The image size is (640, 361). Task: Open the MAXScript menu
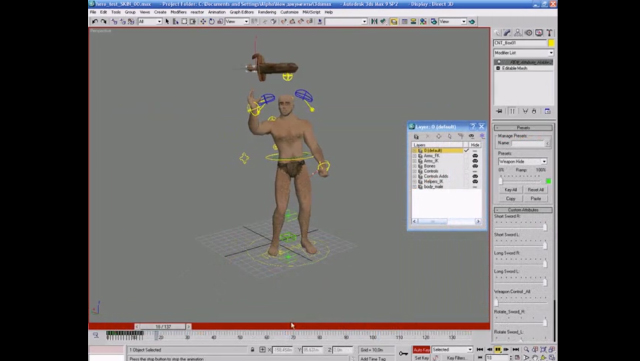point(311,12)
